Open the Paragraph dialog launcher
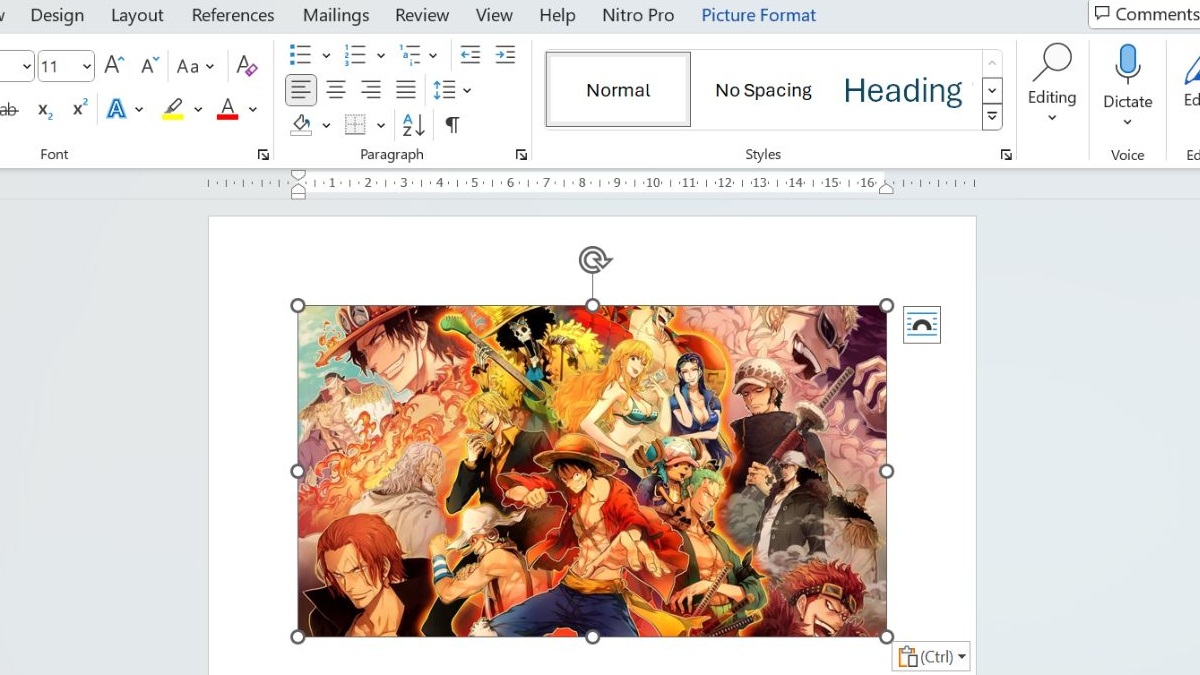This screenshot has height=675, width=1200. point(521,155)
